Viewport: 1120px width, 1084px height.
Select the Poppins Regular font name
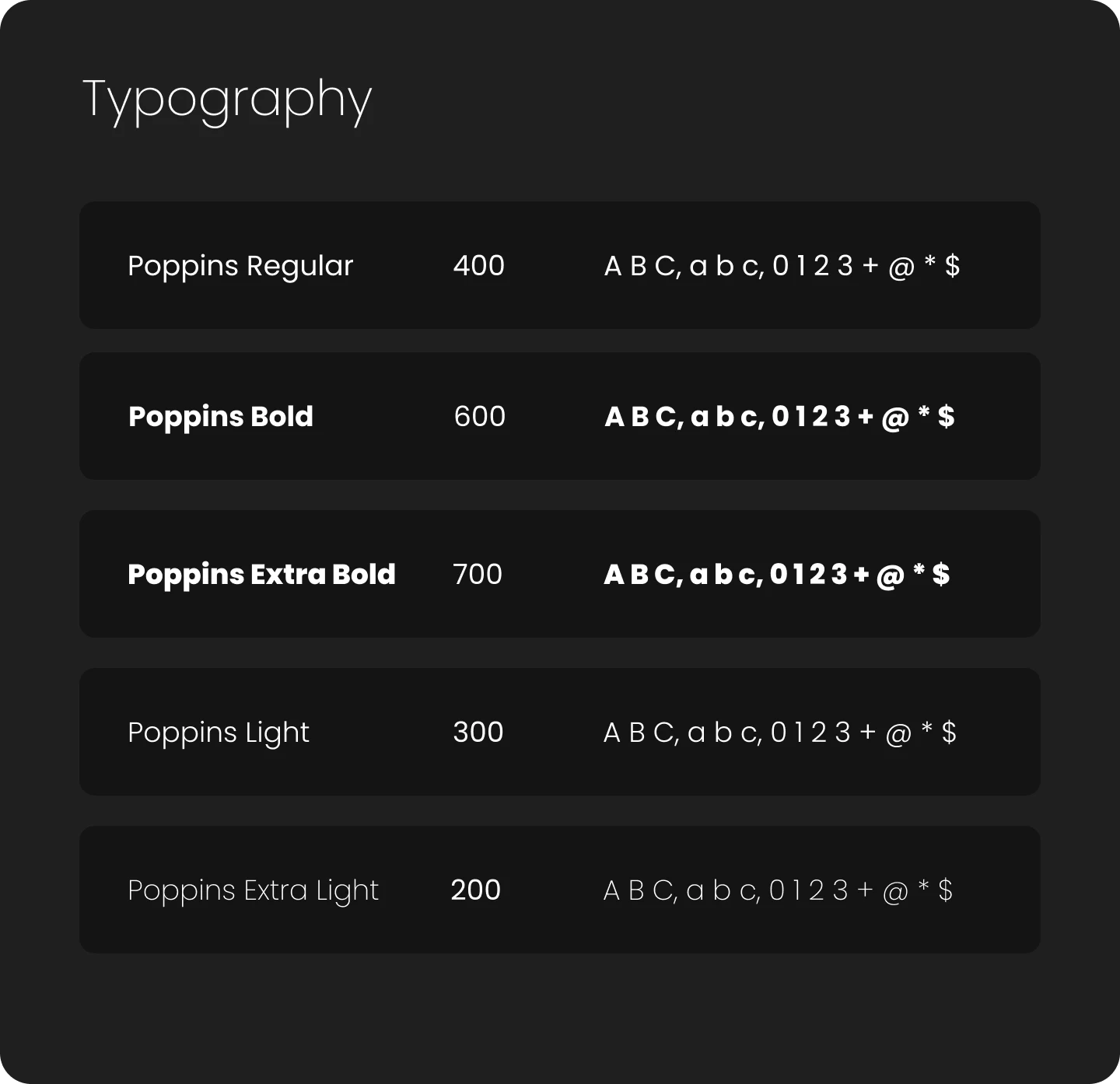(x=240, y=266)
